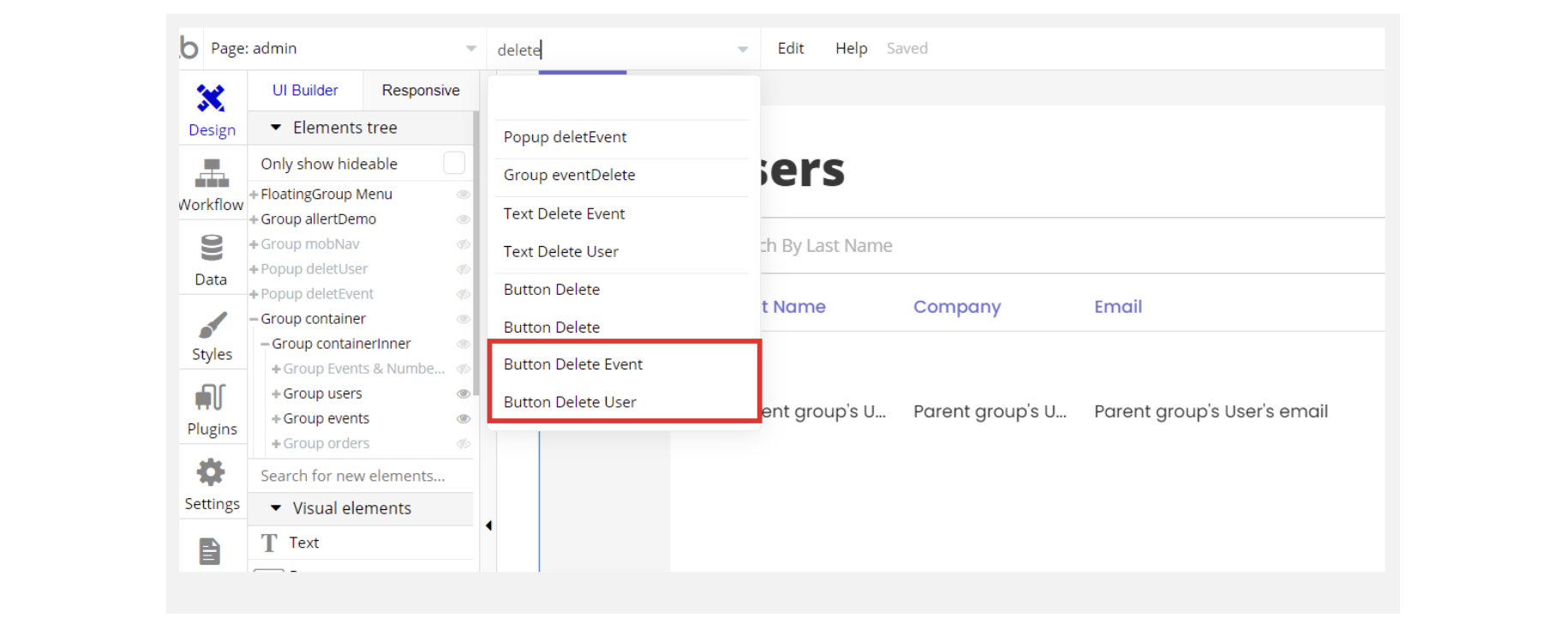Switch to the Responsive tab

pos(420,90)
